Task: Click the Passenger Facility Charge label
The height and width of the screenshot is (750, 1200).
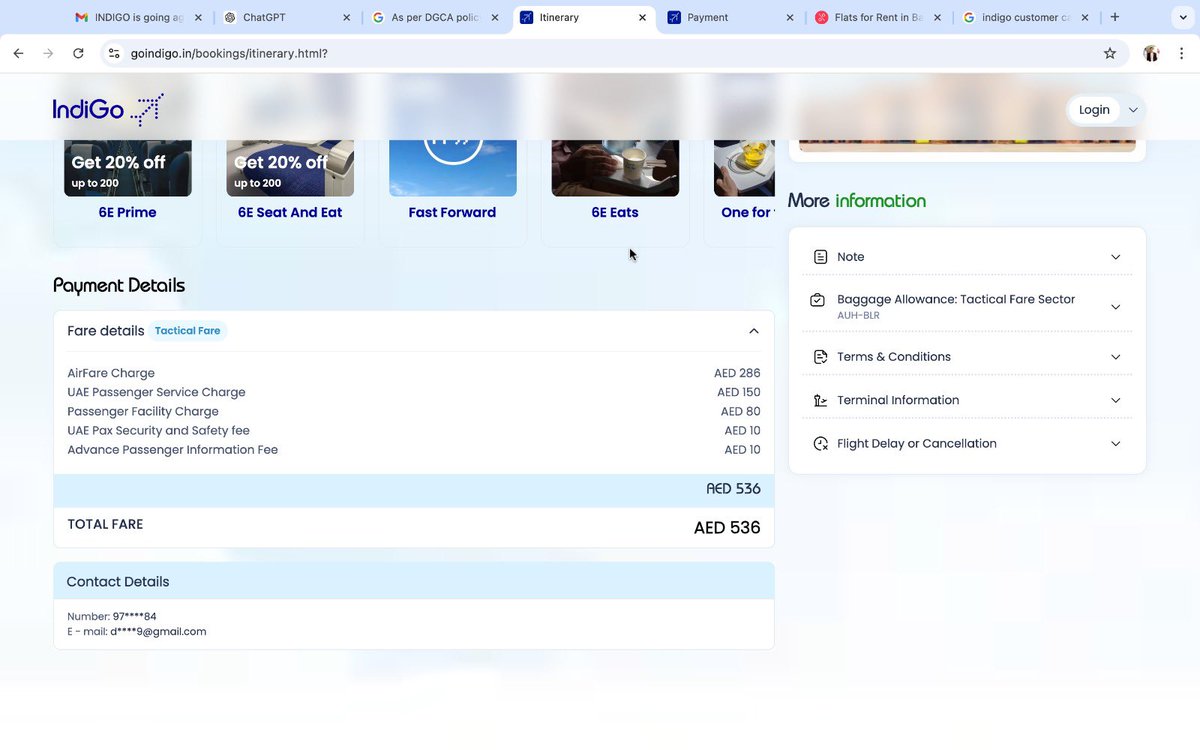Action: click(143, 411)
